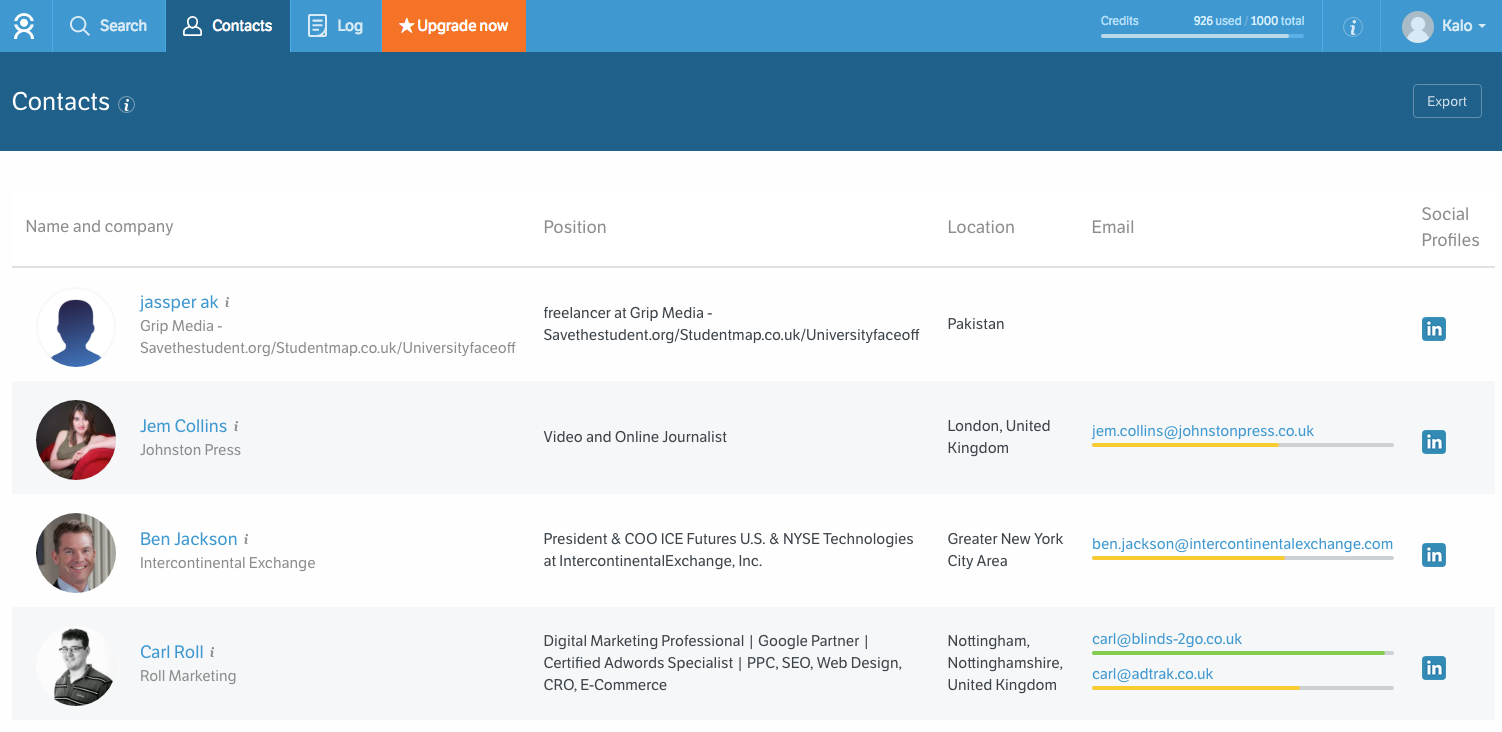Click Carl Roll's profile photo
This screenshot has height=732, width=1502.
point(76,666)
